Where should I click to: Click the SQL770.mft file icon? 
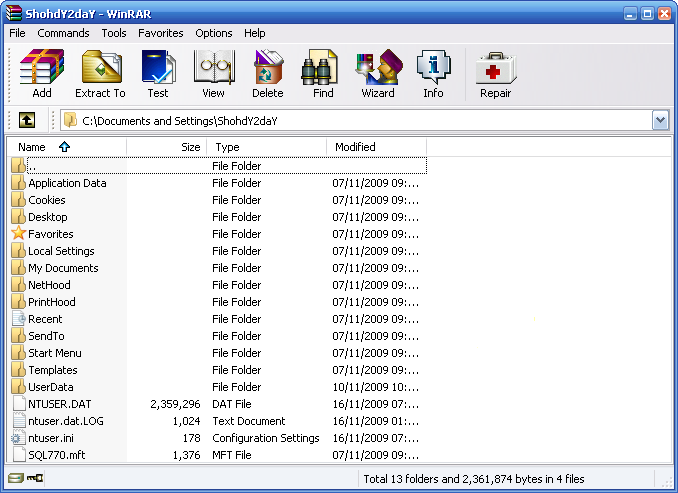point(19,454)
